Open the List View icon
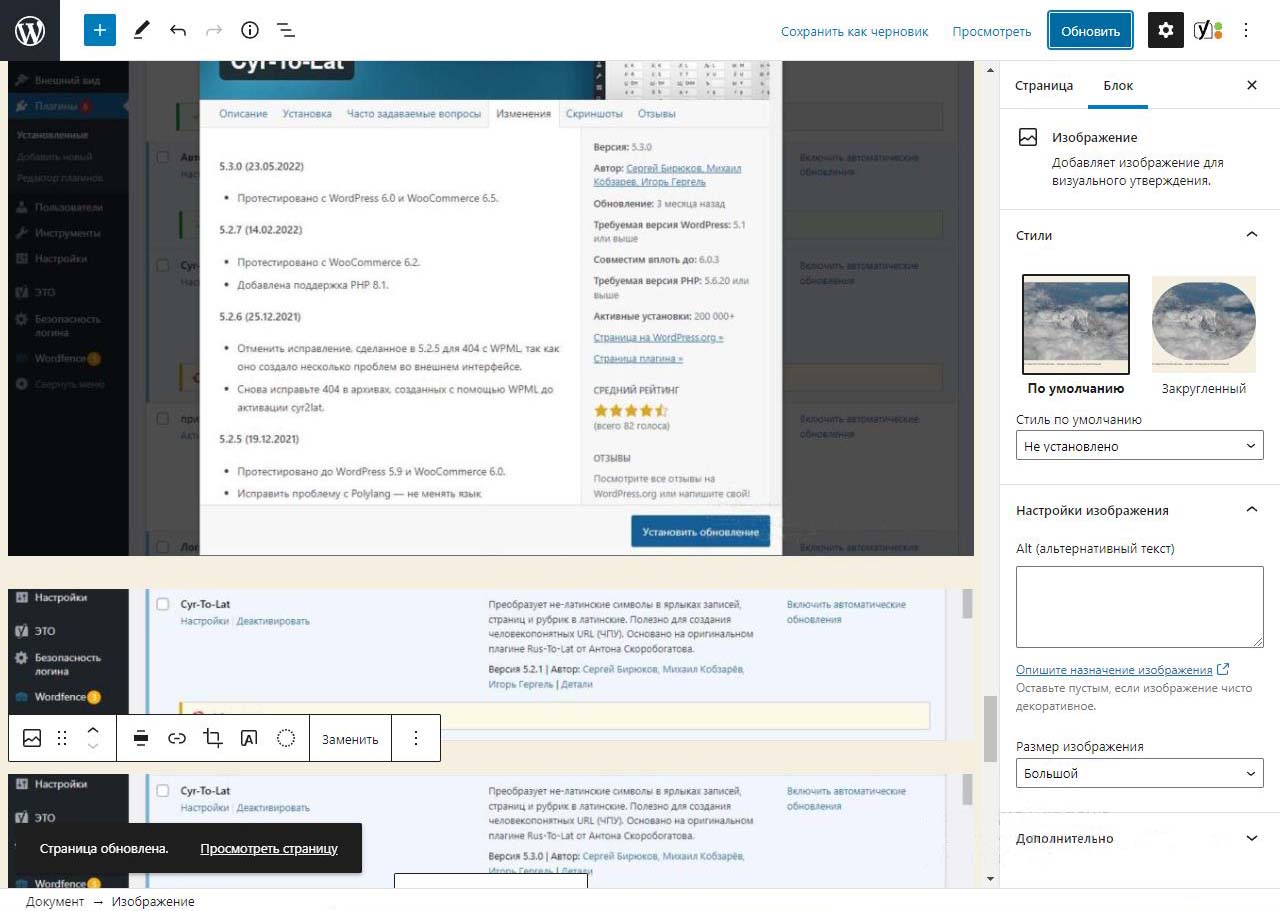This screenshot has height=911, width=1280. click(285, 30)
